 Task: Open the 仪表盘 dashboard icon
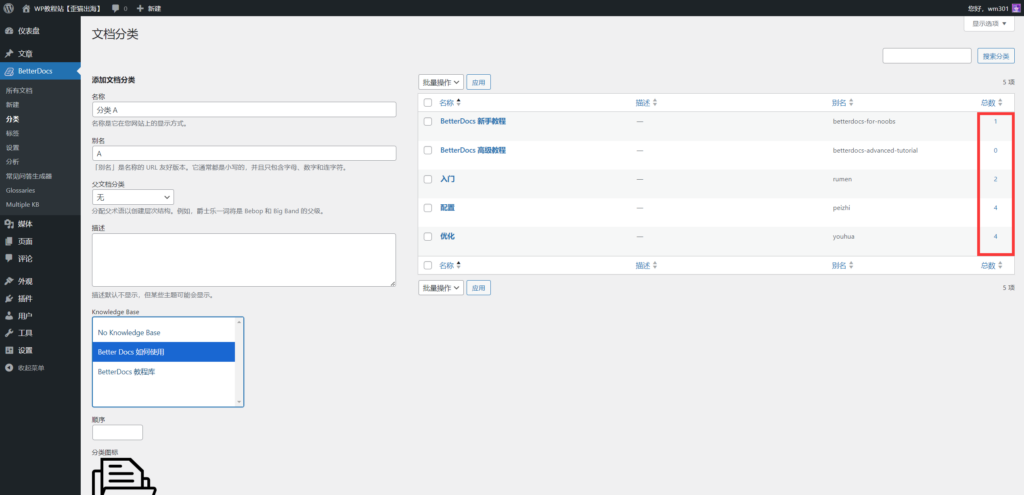coord(9,31)
